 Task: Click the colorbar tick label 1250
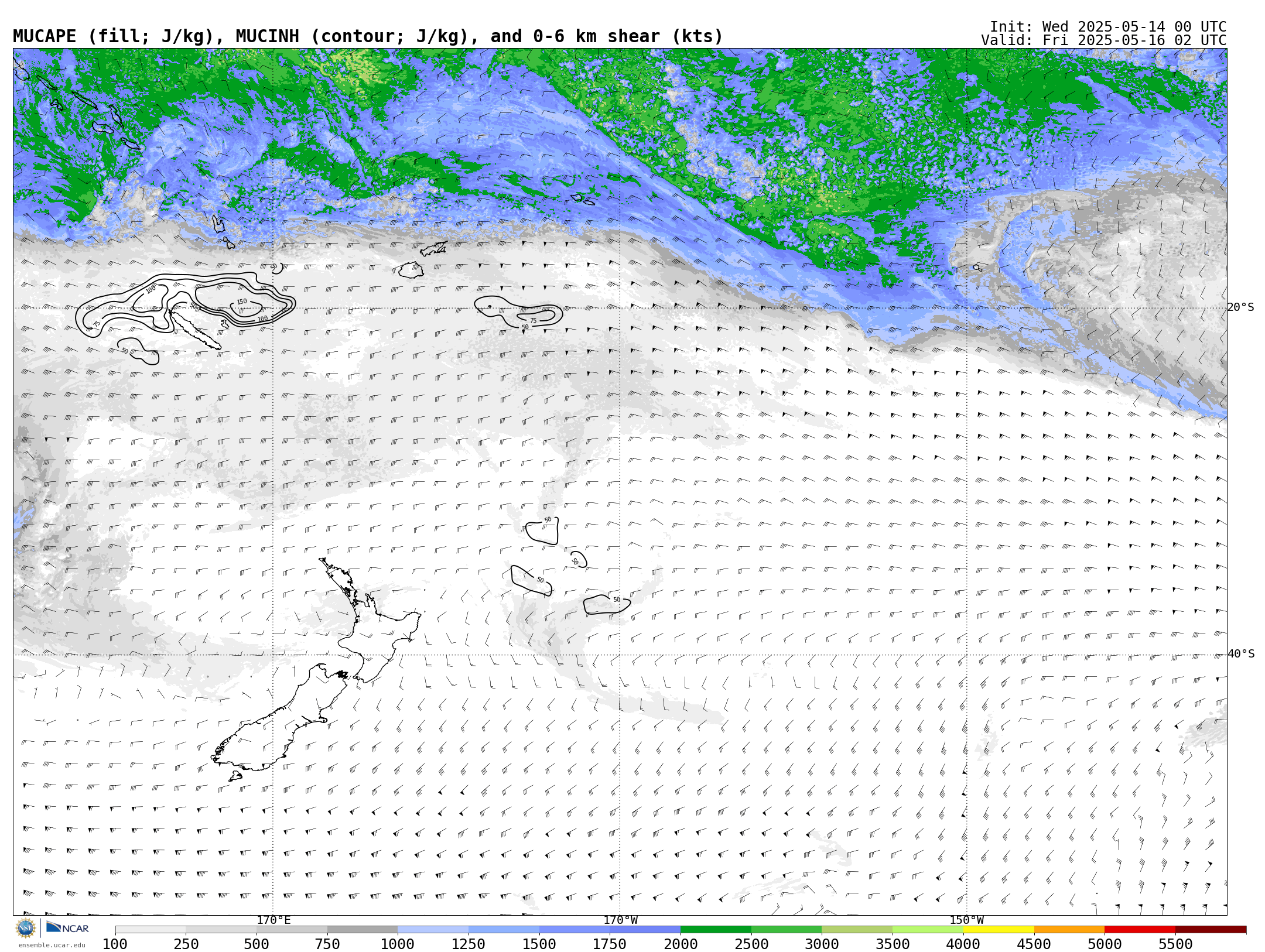coord(469,944)
